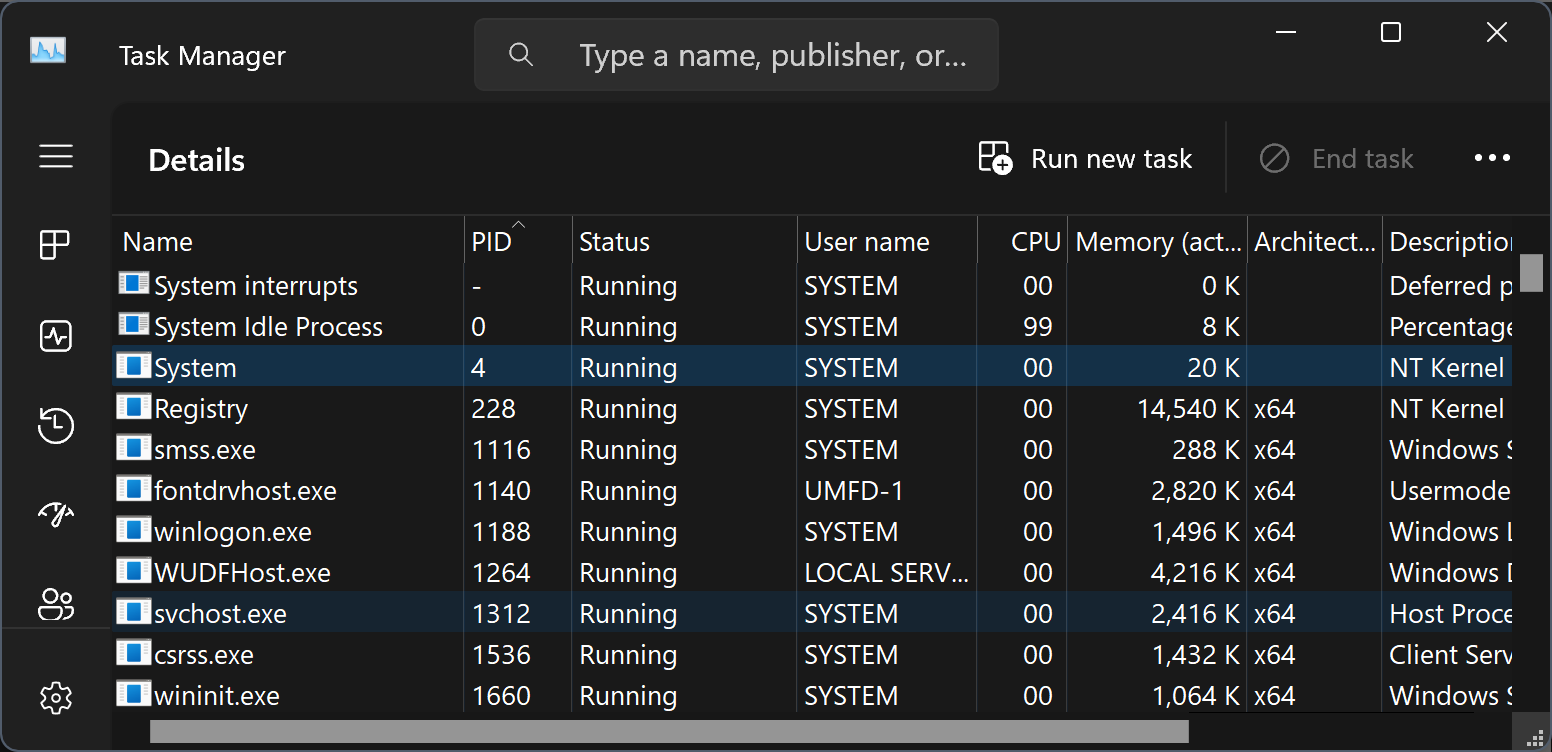Click PID value 1660
The image size is (1552, 752).
click(x=501, y=696)
